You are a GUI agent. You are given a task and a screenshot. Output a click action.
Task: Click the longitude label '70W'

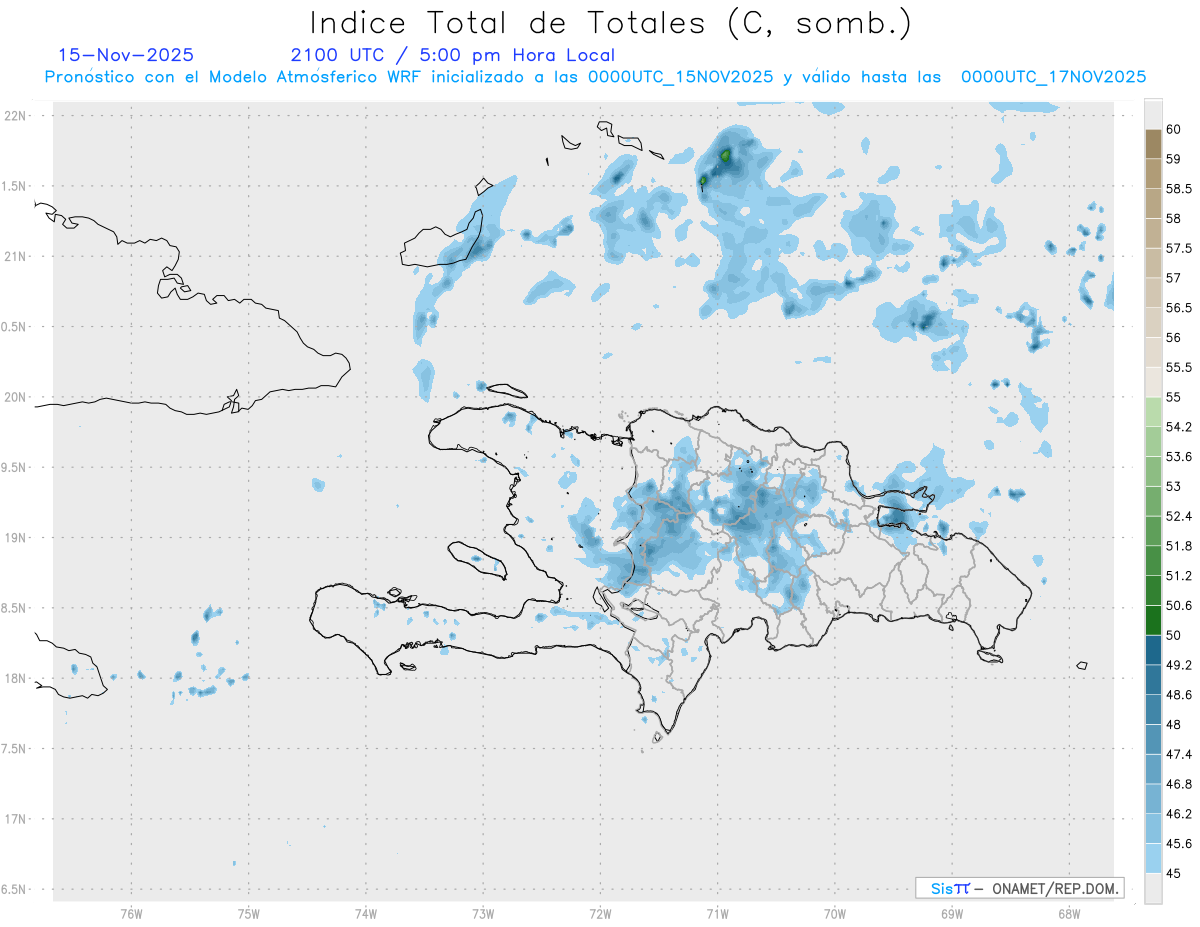click(x=835, y=913)
